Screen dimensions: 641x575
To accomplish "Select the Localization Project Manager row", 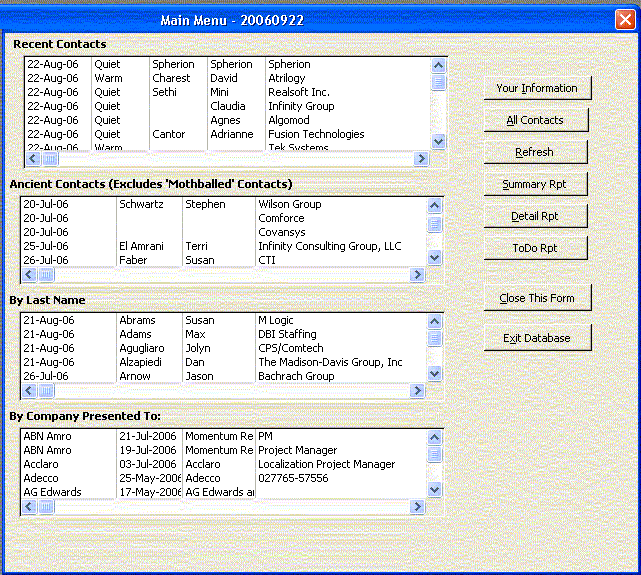I will [x=224, y=464].
